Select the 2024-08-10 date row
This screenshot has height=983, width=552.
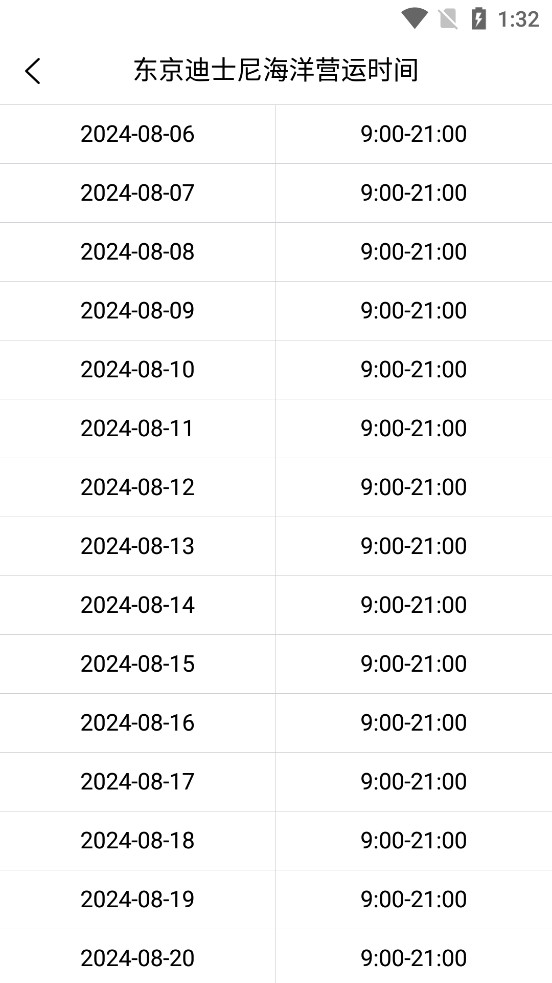click(x=276, y=370)
